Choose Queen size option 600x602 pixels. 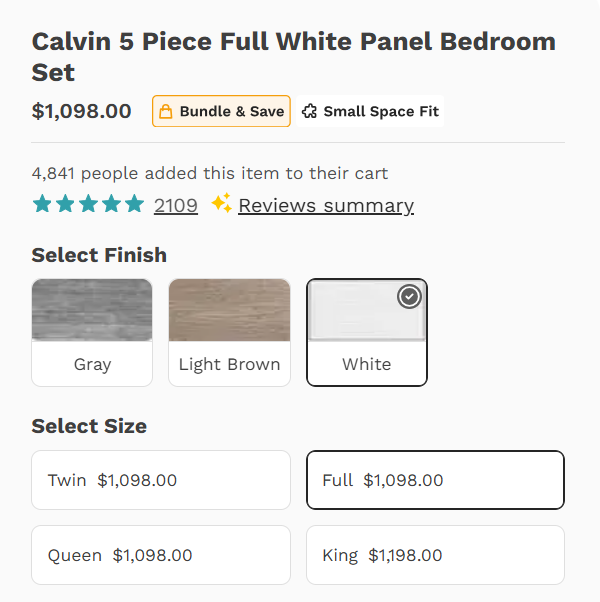click(161, 555)
